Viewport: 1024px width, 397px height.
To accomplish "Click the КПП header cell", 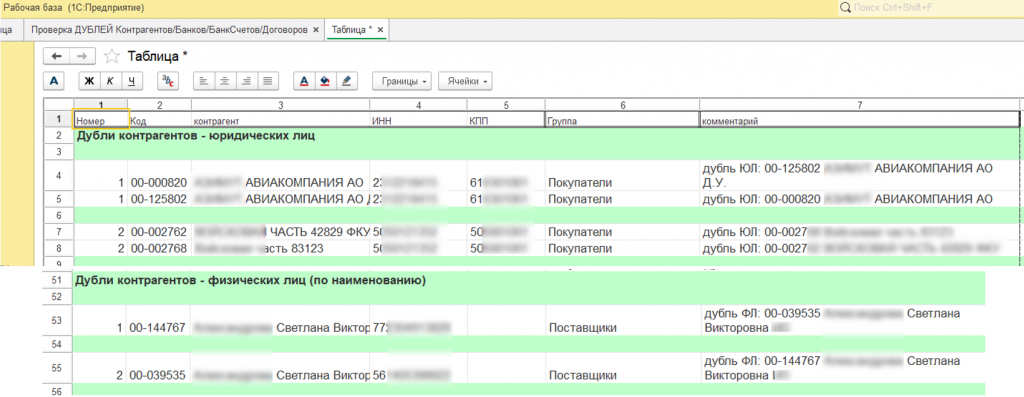I will pos(505,120).
